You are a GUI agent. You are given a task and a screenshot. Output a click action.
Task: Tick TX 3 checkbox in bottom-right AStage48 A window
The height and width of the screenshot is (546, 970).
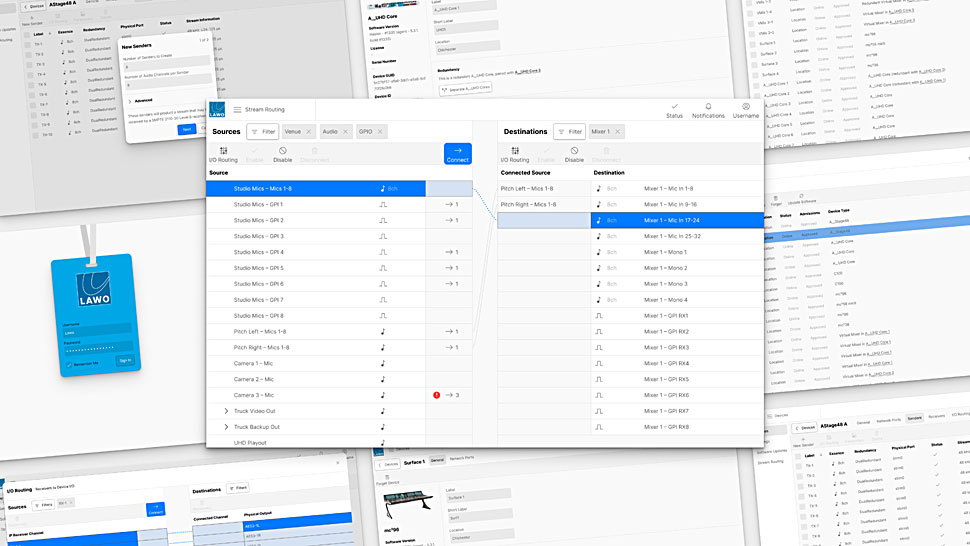click(802, 486)
